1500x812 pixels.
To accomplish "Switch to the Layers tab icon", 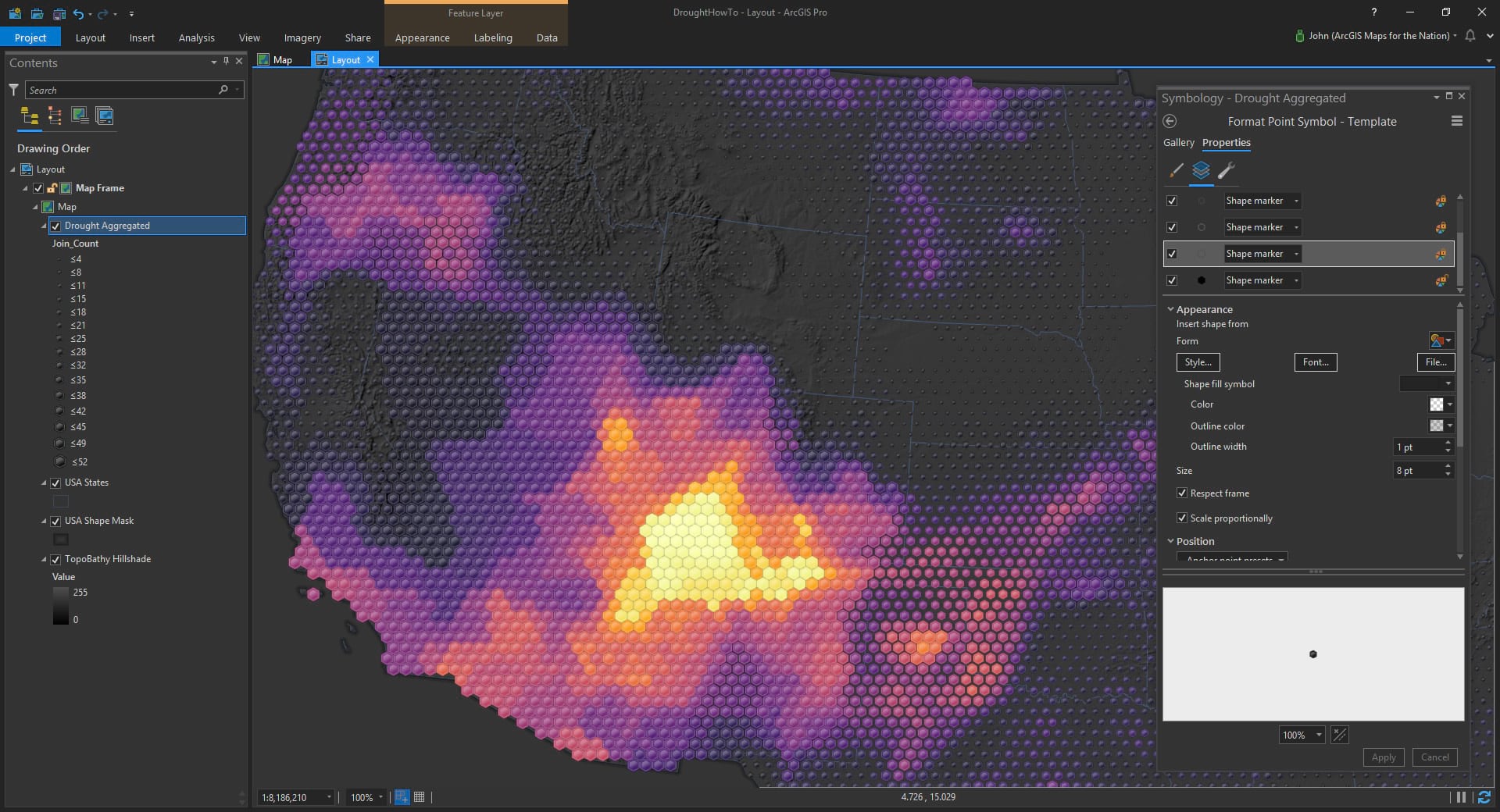I will point(1202,170).
